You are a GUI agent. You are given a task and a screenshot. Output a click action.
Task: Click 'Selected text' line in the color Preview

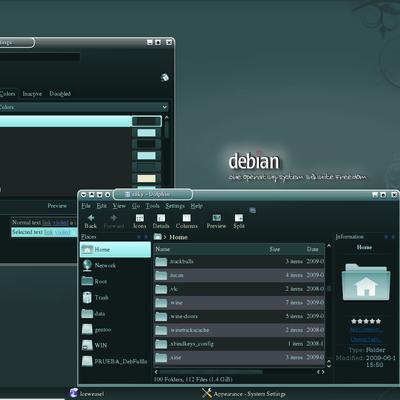coord(43,232)
